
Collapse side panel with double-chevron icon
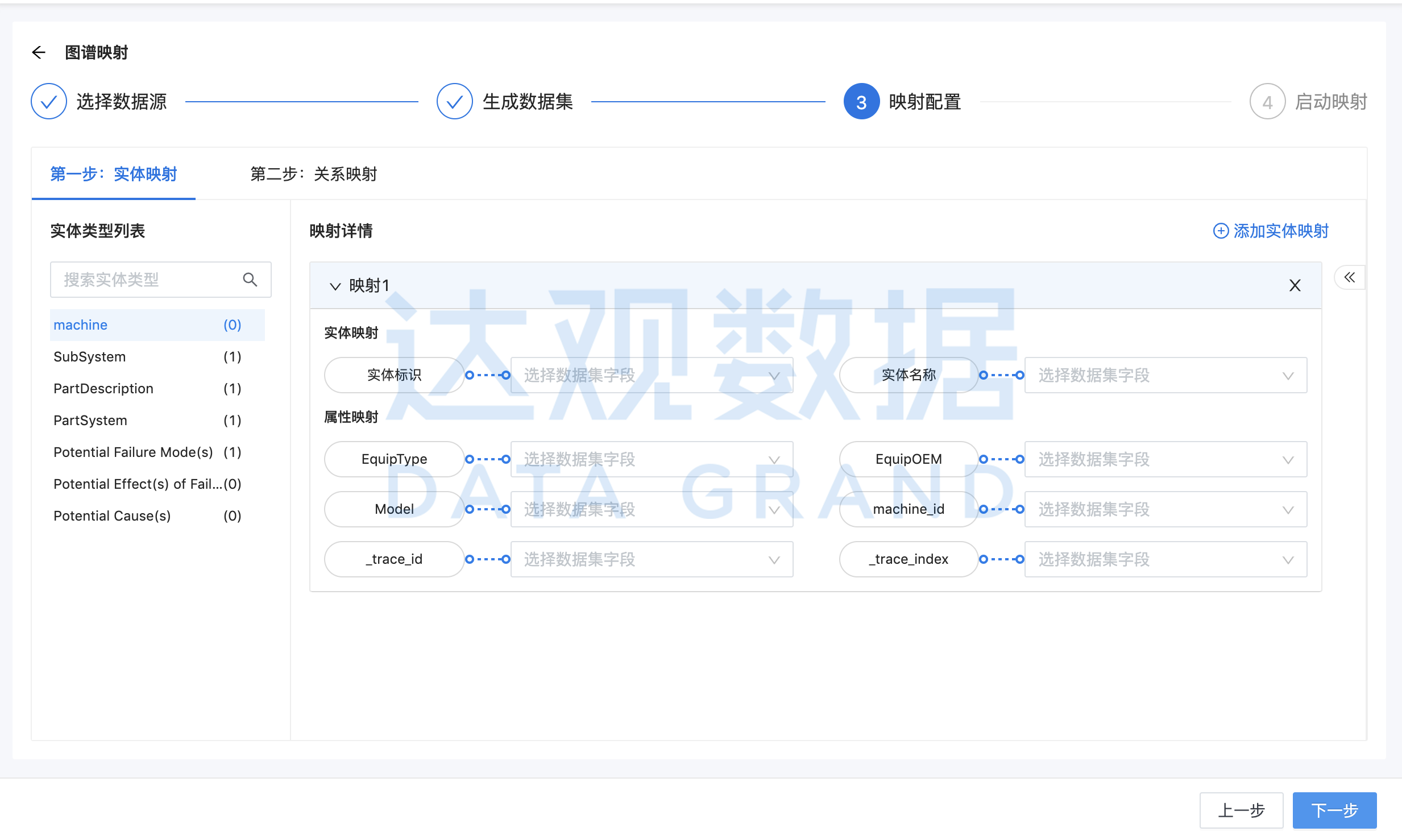coord(1349,277)
